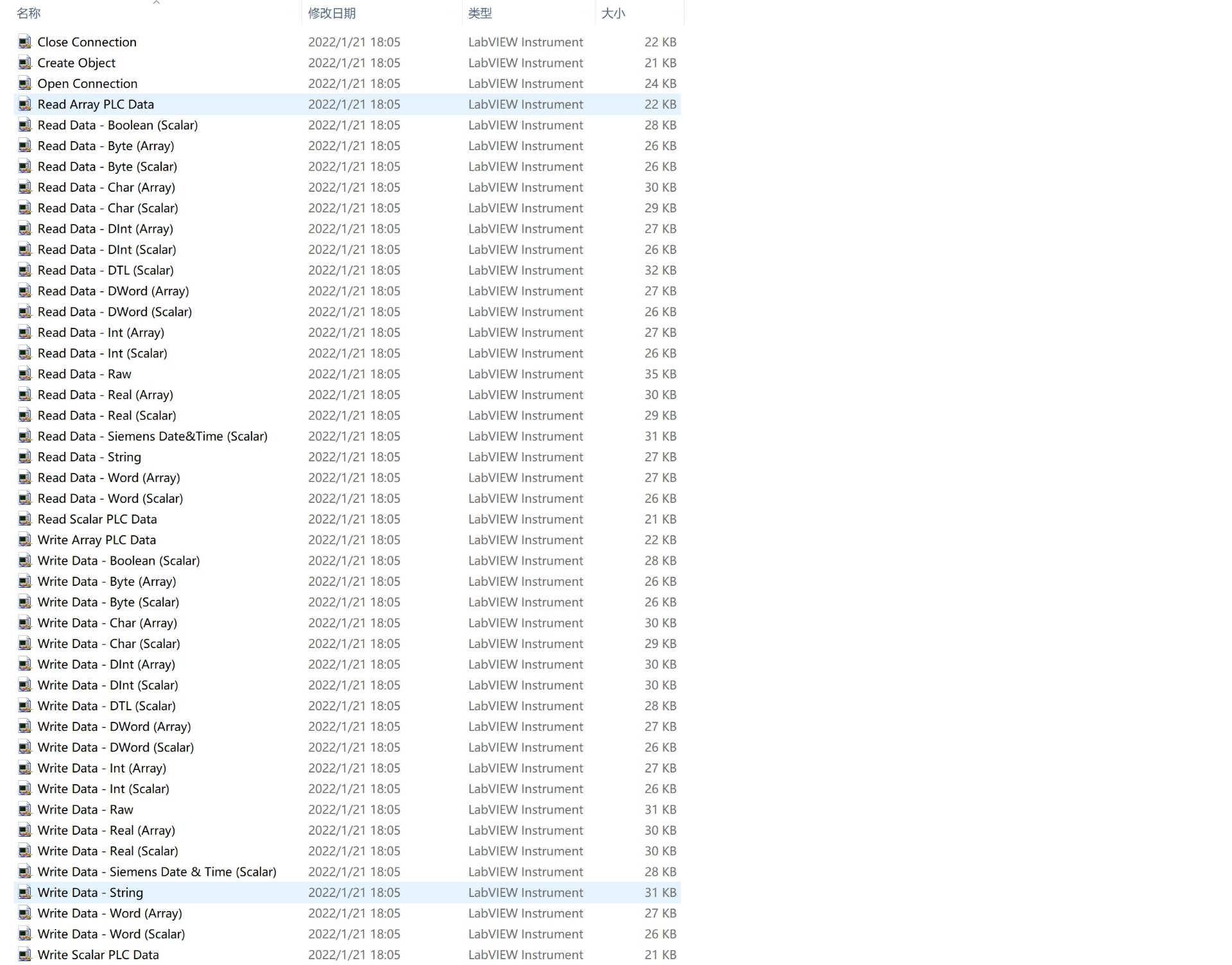Click the Close Connection VI file icon
The image size is (1232, 965).
(x=25, y=42)
